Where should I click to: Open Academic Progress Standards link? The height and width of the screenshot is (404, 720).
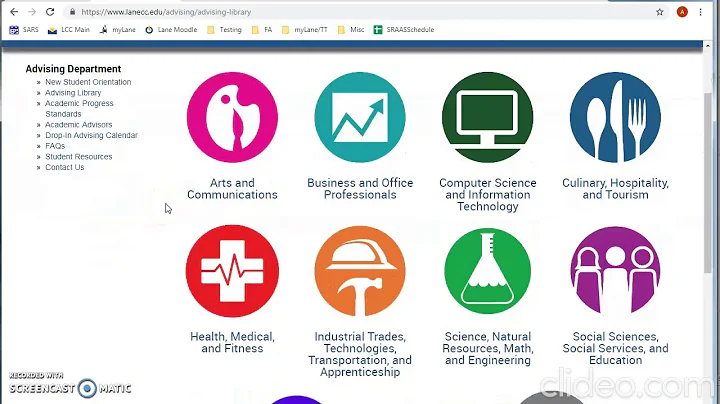click(x=79, y=108)
